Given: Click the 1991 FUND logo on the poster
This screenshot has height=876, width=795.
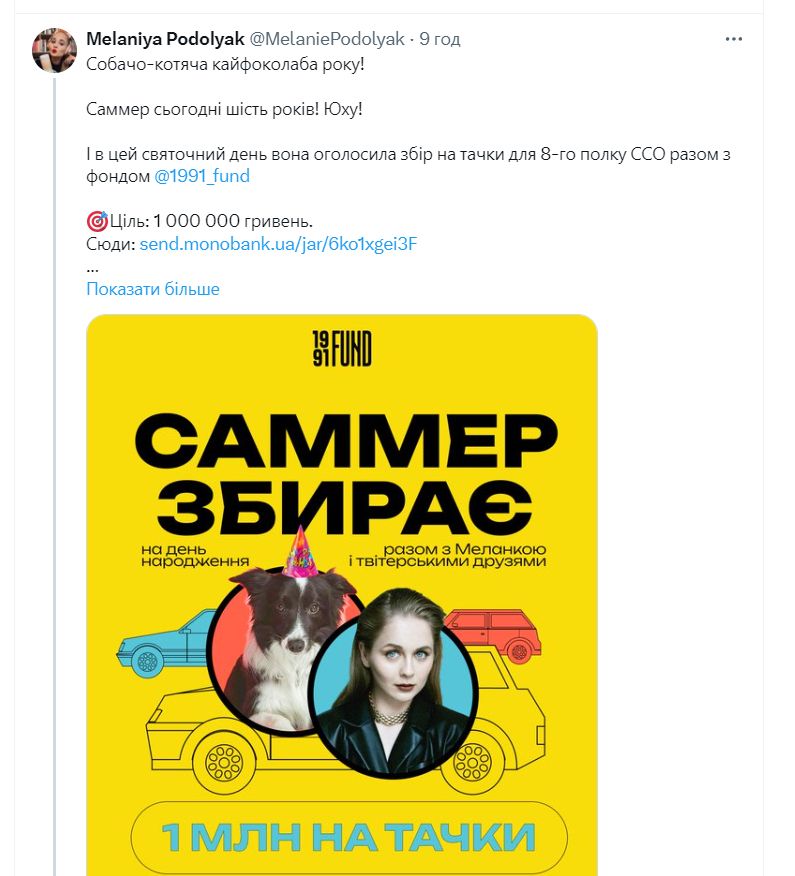Looking at the screenshot, I should click(342, 349).
